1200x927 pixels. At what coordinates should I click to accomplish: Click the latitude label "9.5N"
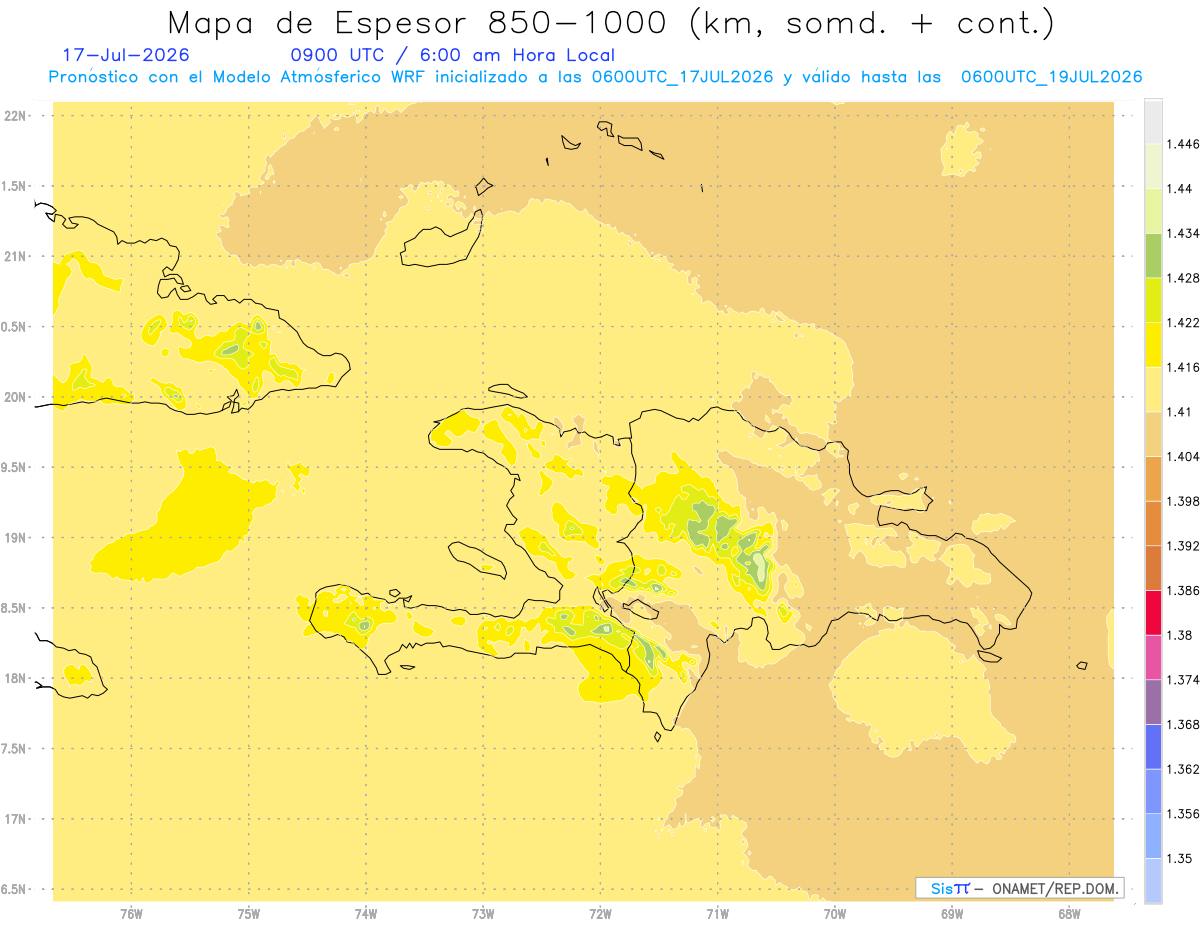(x=15, y=467)
